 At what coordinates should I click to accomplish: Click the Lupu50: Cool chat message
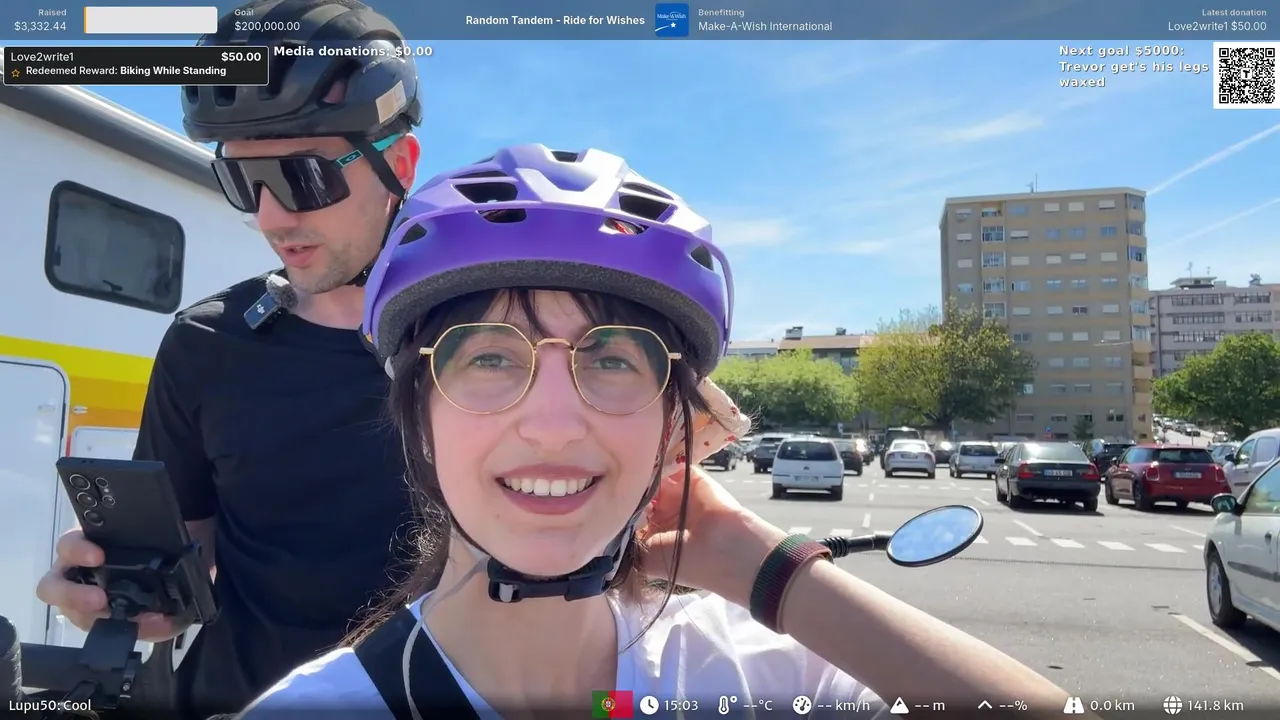click(50, 705)
